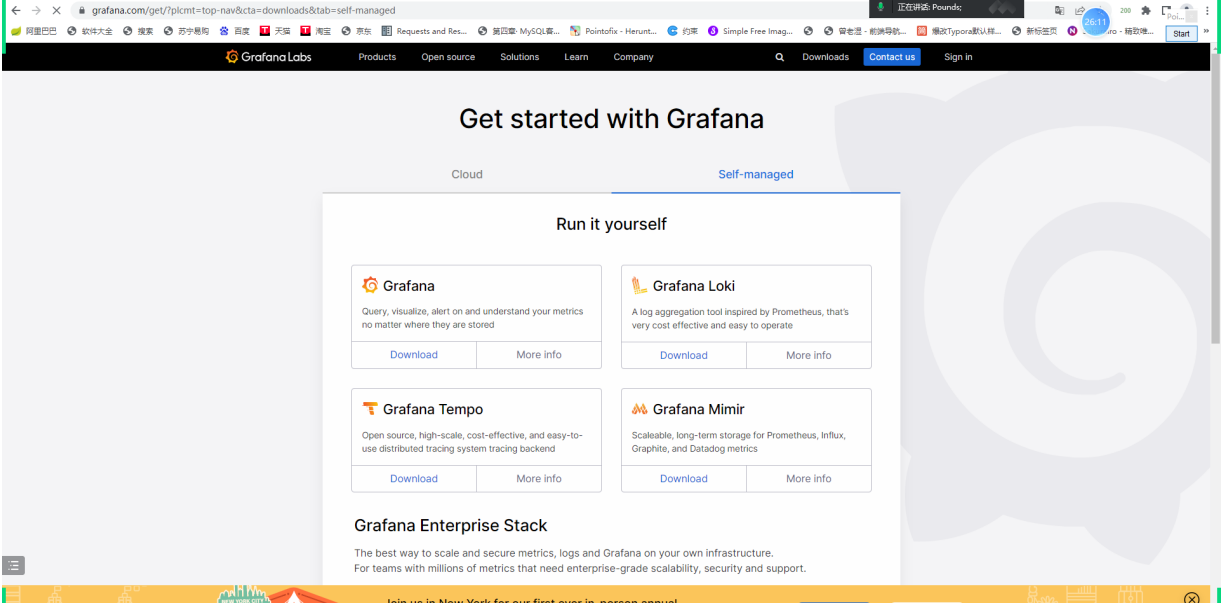Image resolution: width=1221 pixels, height=608 pixels.
Task: Open the 阿里巴巴 bookmark
Action: point(34,31)
